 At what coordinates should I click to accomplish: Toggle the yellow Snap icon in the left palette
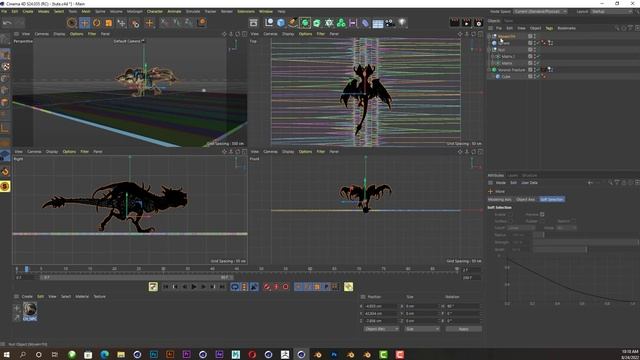[x=5, y=187]
